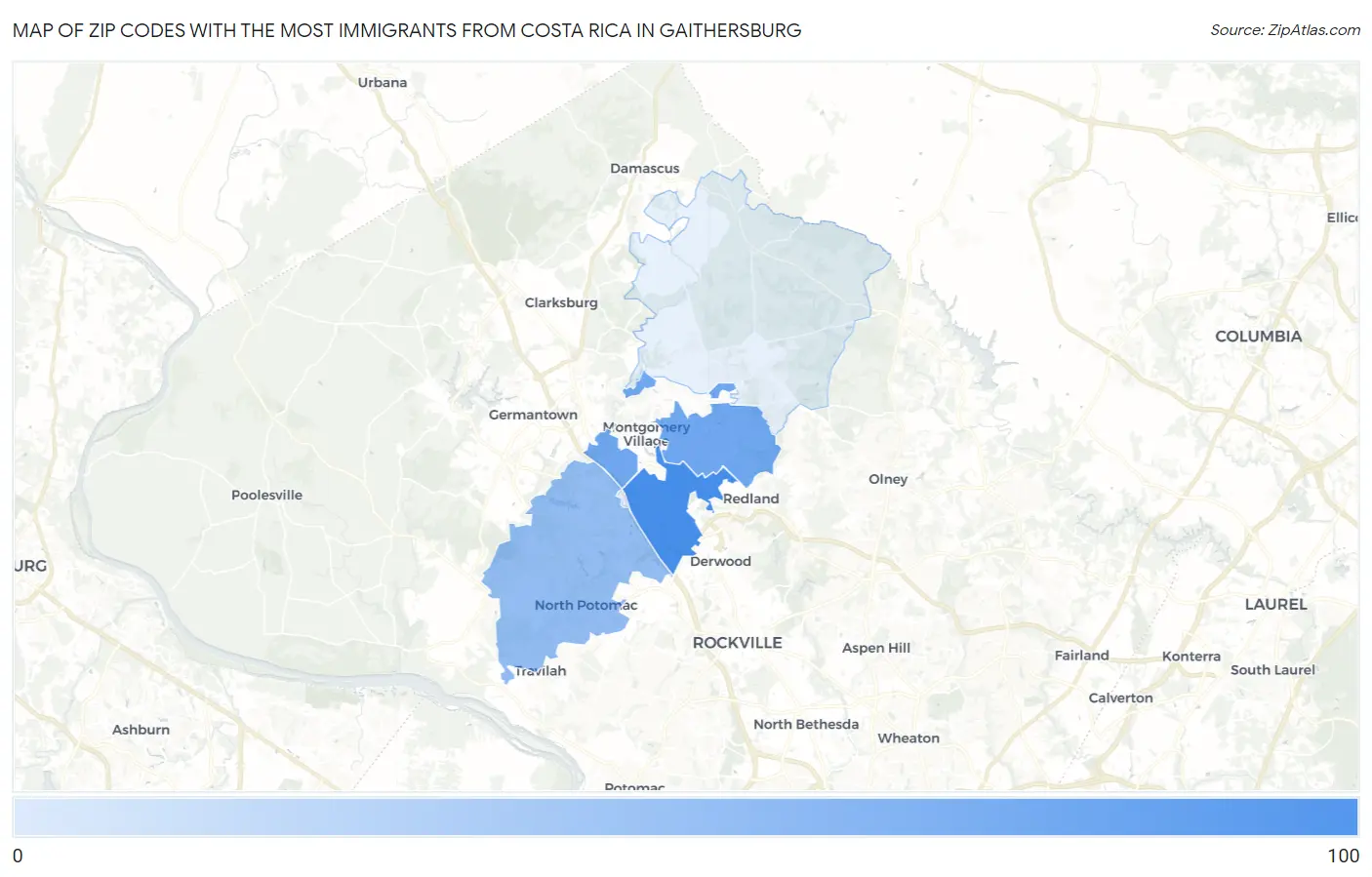Click the legend maximum value 100

tap(1343, 856)
